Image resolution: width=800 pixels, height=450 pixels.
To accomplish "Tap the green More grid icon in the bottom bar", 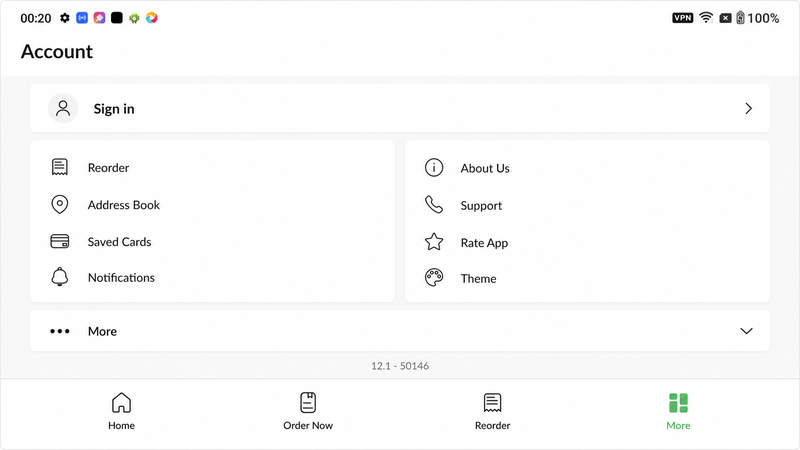I will 678,403.
